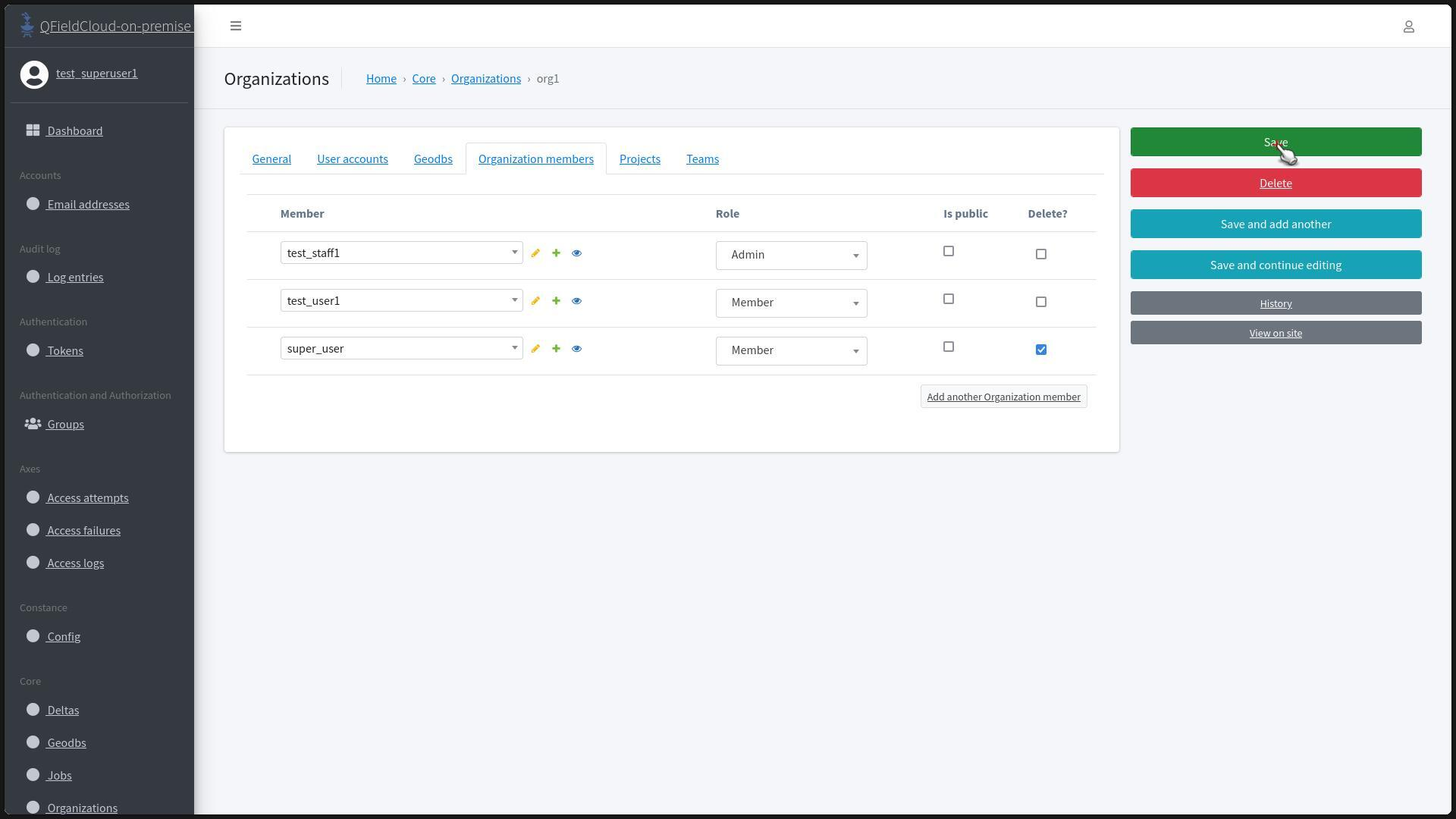This screenshot has width=1456, height=819.
Task: Click pencil edit icon for super_user
Action: pyautogui.click(x=535, y=349)
